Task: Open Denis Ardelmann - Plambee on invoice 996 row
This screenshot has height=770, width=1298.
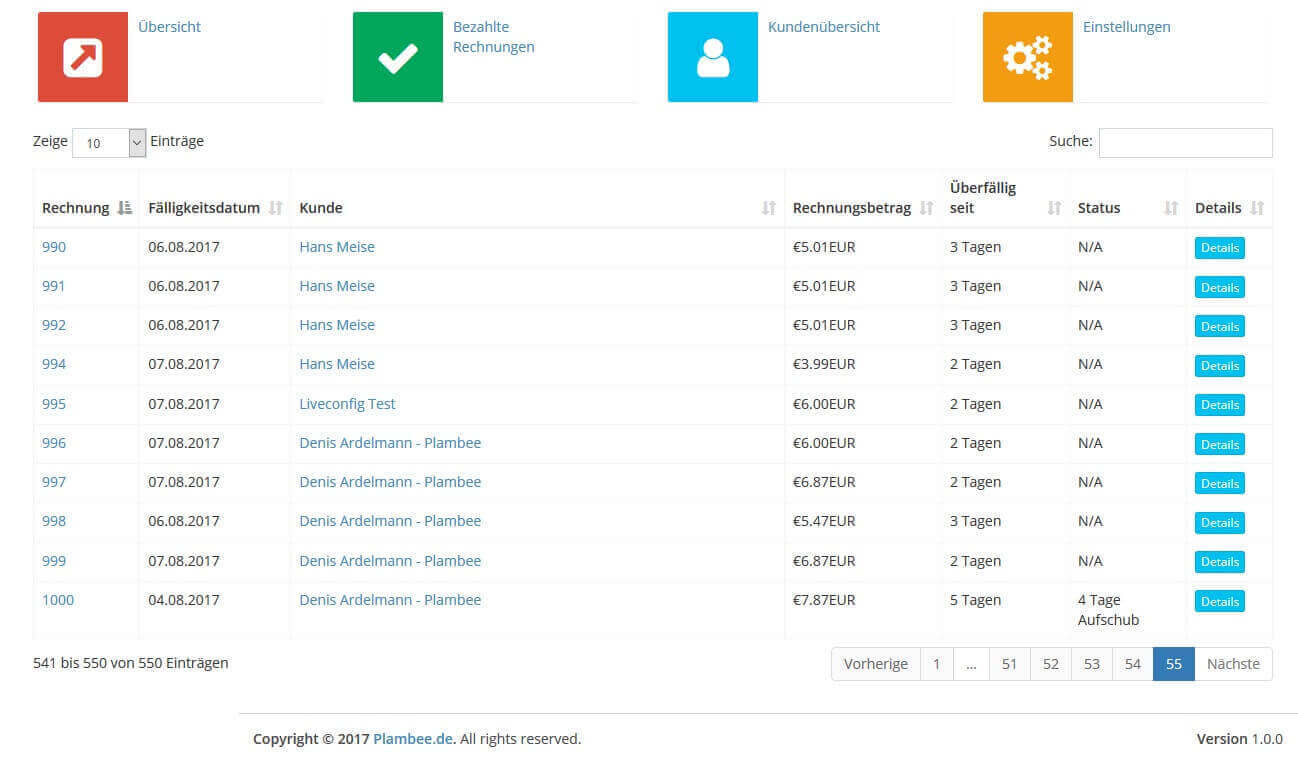Action: pyautogui.click(x=390, y=443)
